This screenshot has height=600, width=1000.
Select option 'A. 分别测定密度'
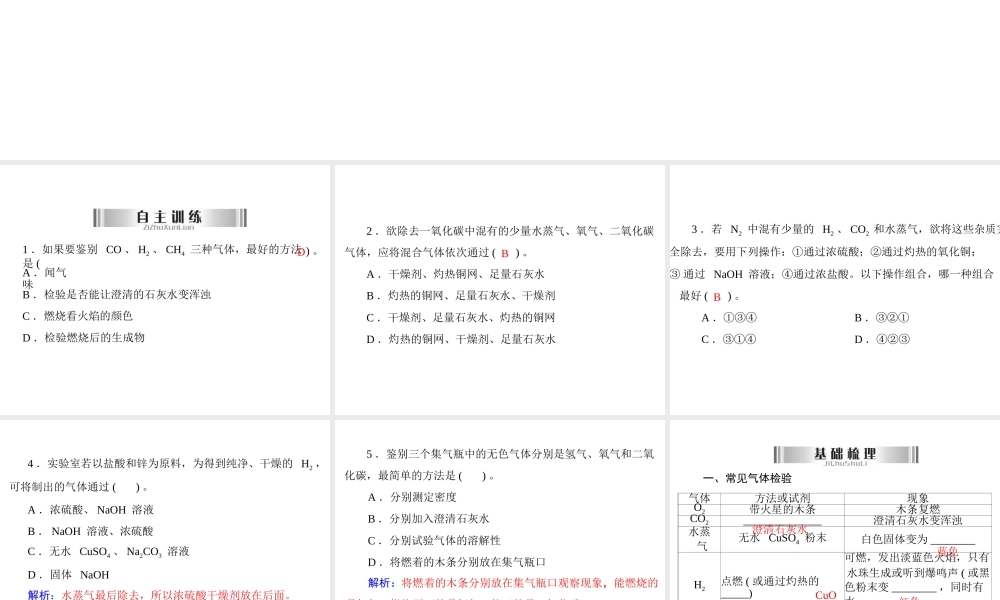point(412,497)
